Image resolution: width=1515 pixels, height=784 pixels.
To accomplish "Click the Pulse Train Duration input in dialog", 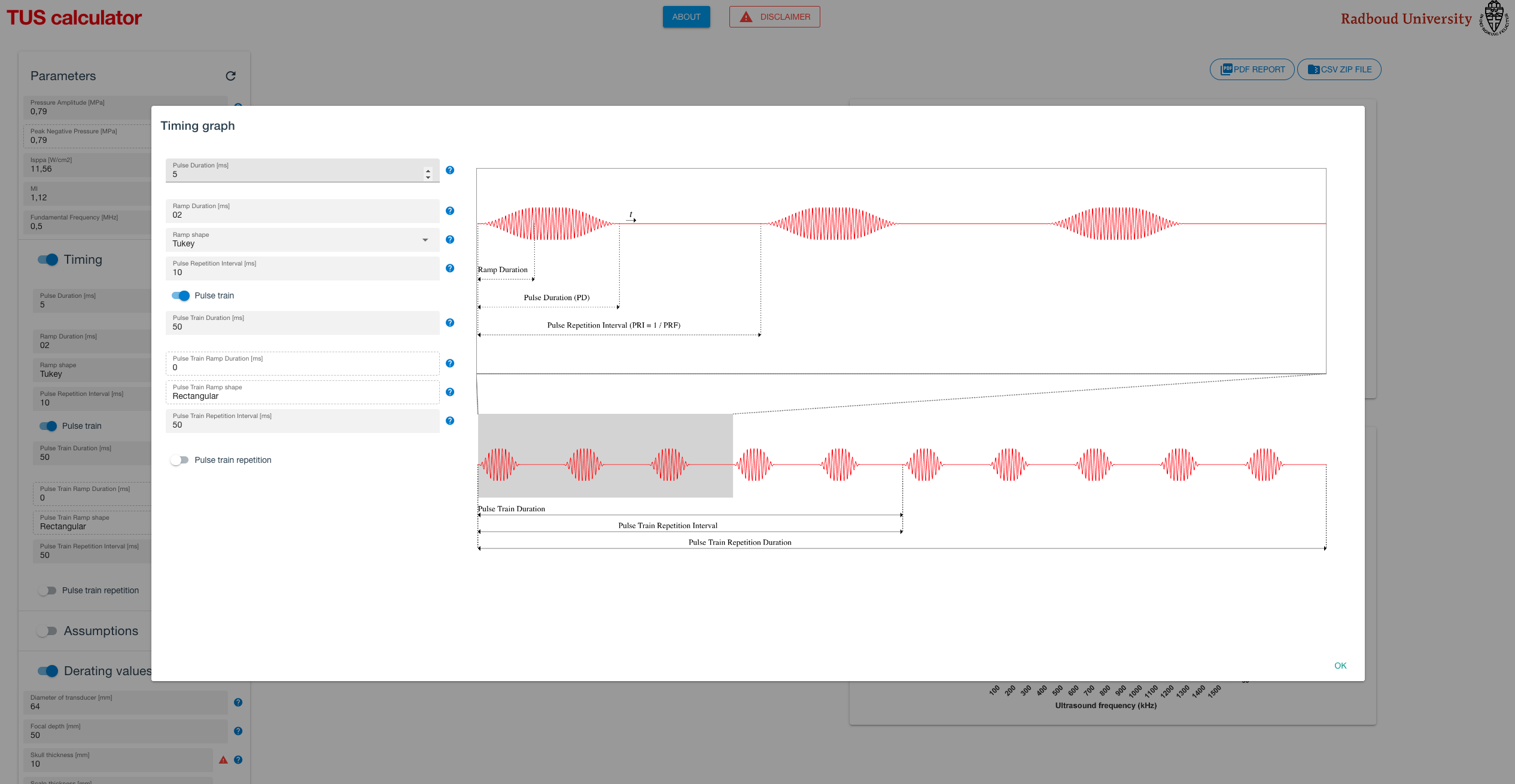I will point(302,327).
